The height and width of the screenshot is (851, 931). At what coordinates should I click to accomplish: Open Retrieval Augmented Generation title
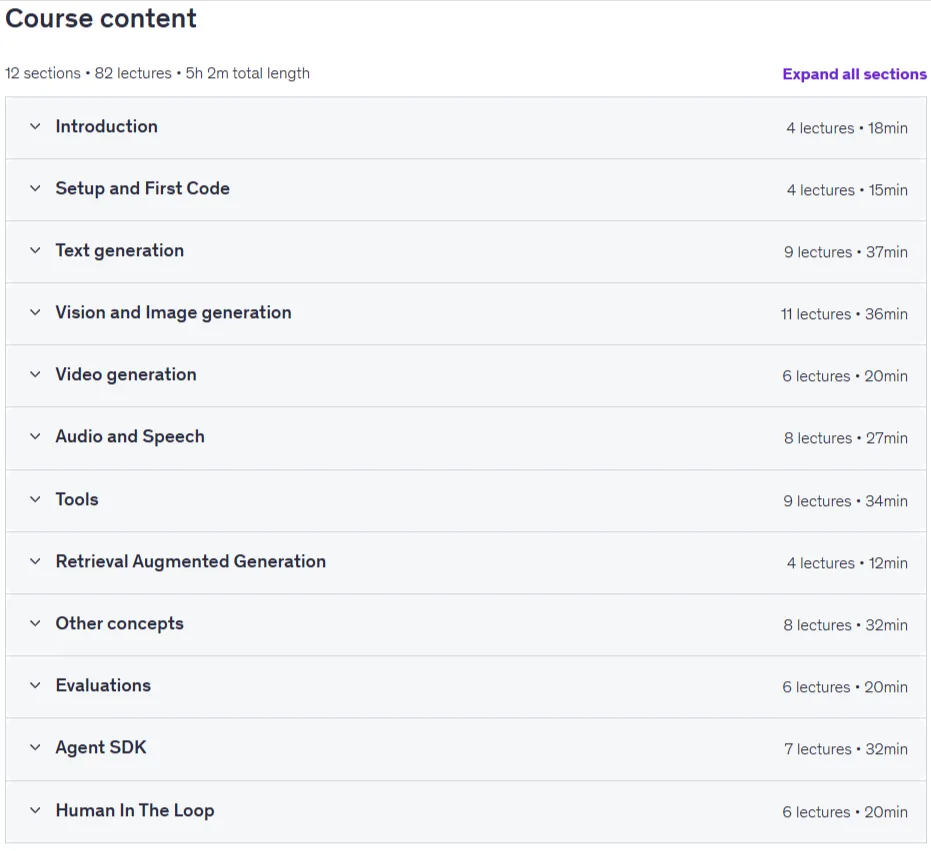(x=191, y=561)
